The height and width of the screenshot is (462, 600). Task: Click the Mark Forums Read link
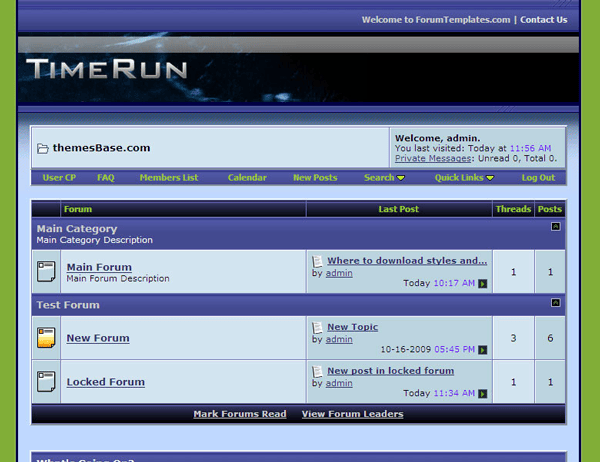(x=240, y=414)
